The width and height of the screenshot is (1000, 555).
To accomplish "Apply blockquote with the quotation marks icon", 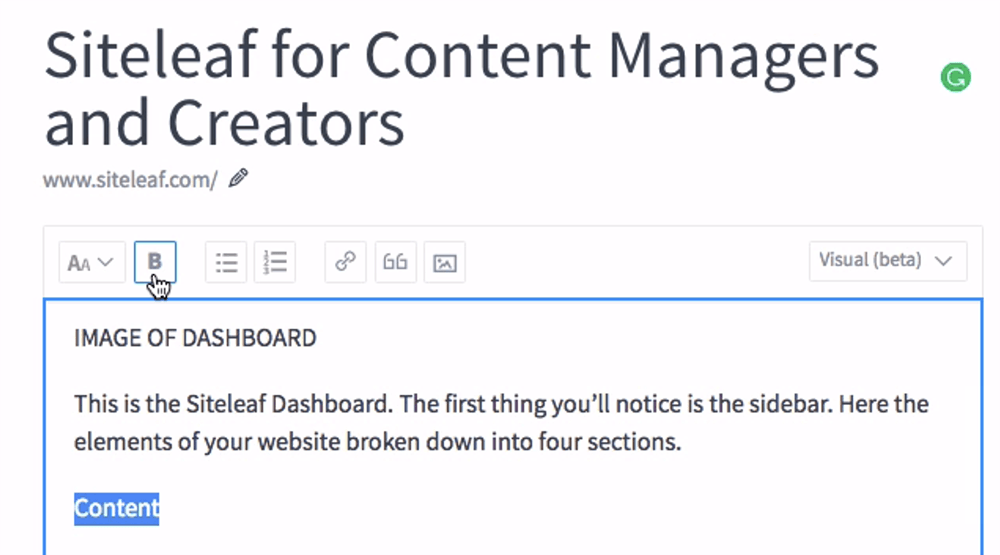I will (x=395, y=262).
